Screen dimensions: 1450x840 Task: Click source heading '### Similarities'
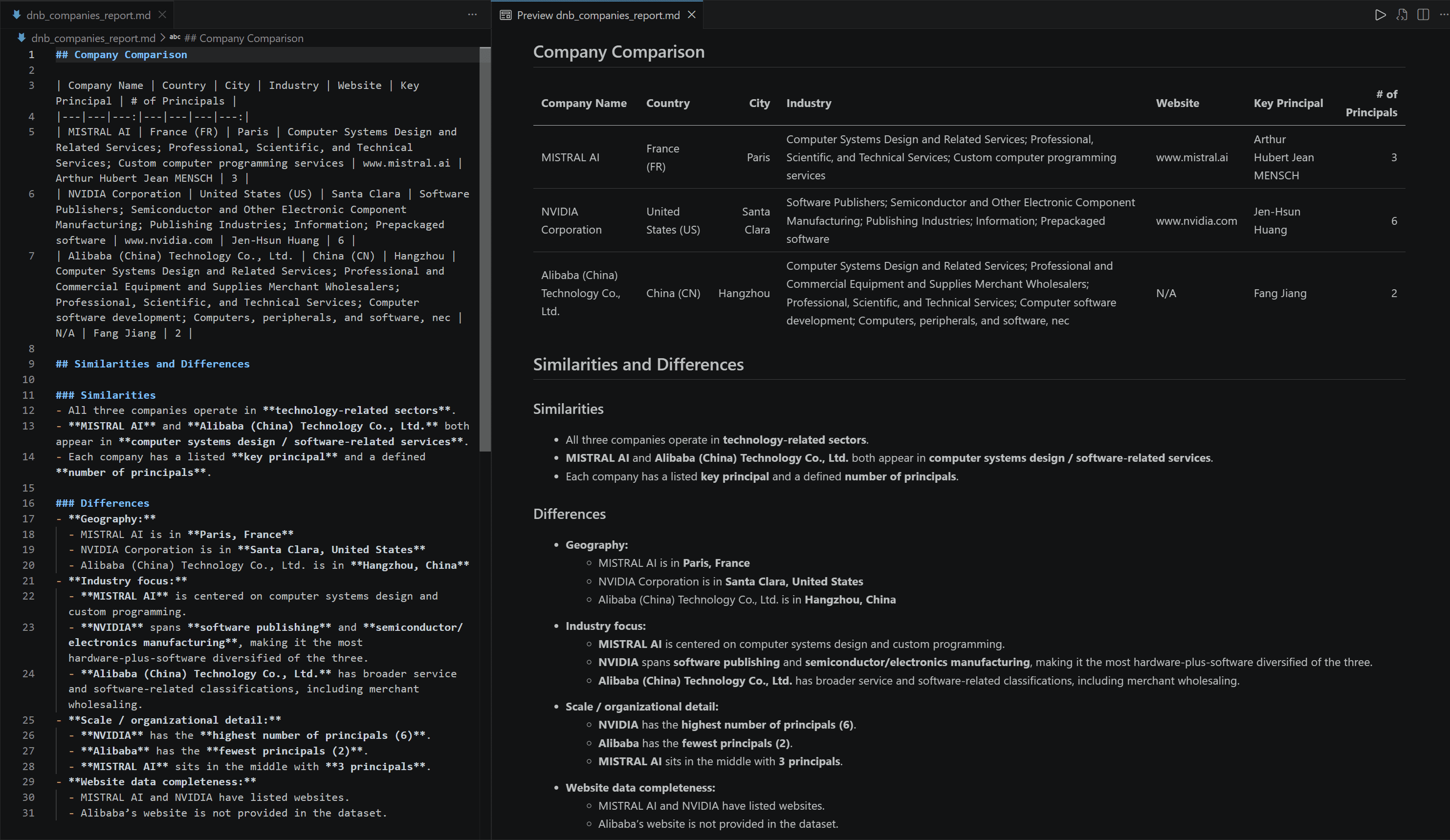point(105,395)
